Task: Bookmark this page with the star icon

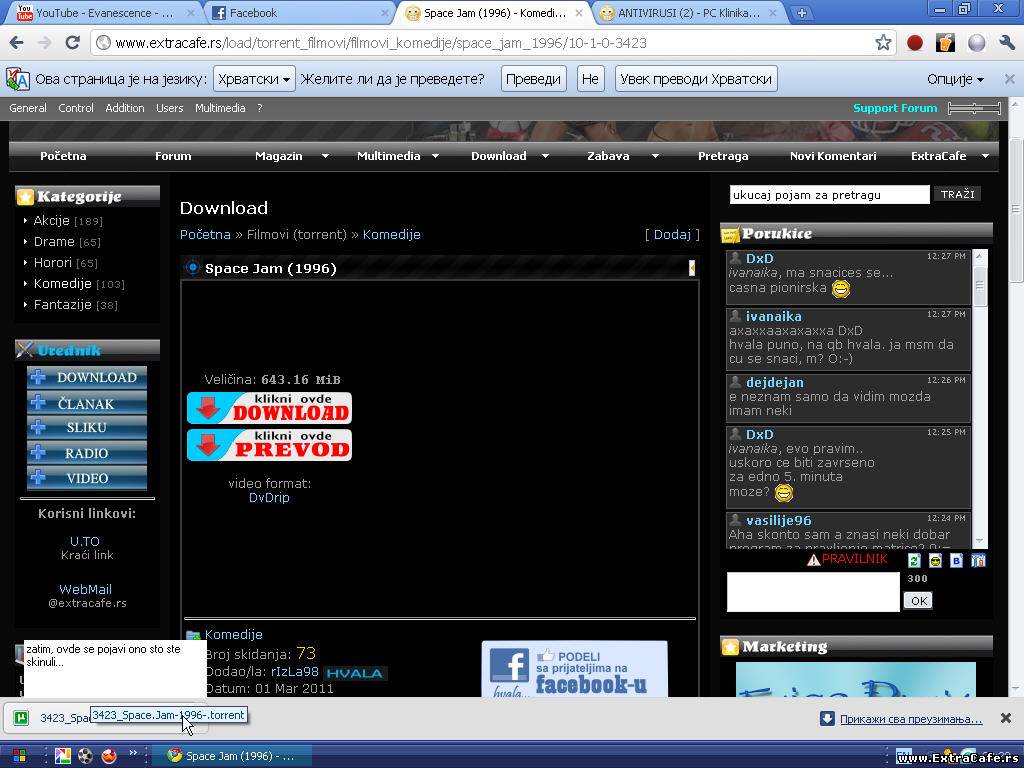Action: (x=883, y=43)
